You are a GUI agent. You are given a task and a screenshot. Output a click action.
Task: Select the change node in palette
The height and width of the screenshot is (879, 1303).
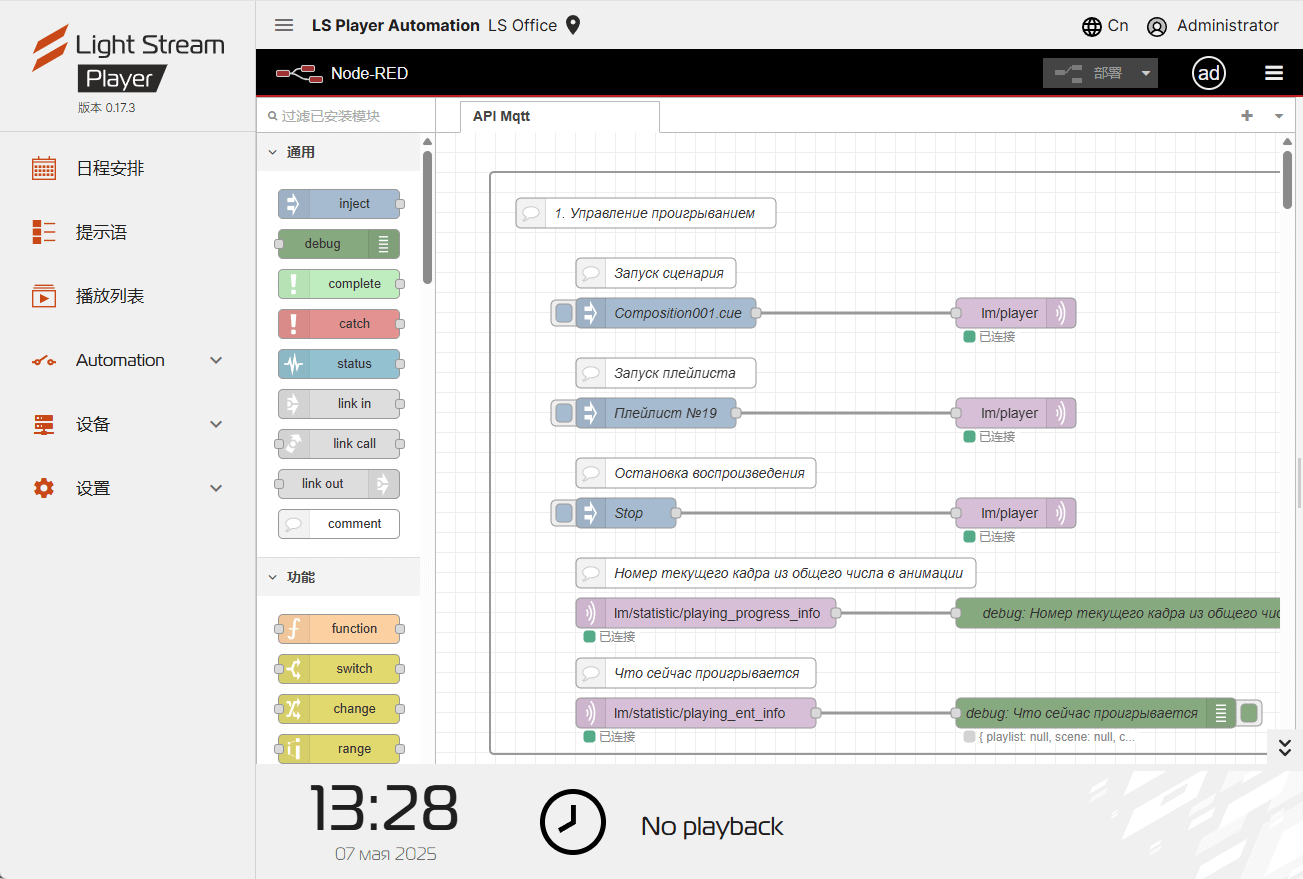click(339, 709)
